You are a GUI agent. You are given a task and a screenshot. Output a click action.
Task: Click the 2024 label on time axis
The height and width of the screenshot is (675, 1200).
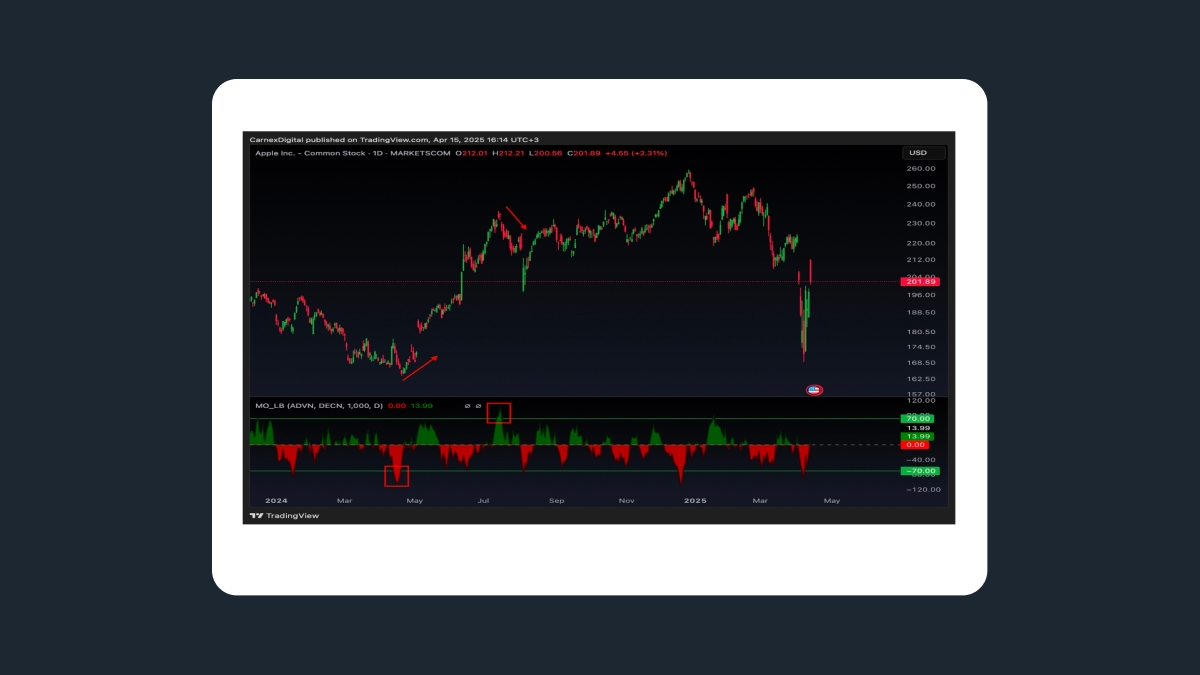coord(276,500)
